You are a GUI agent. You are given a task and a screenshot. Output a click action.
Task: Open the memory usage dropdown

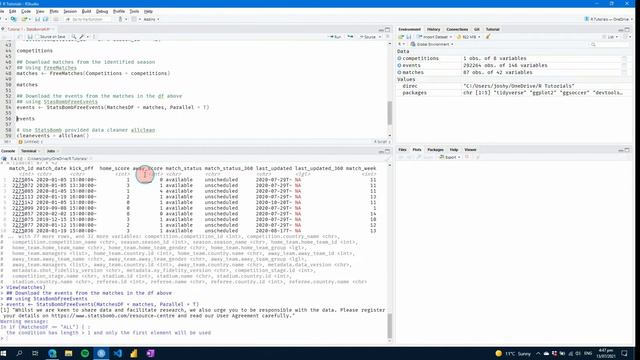point(469,37)
